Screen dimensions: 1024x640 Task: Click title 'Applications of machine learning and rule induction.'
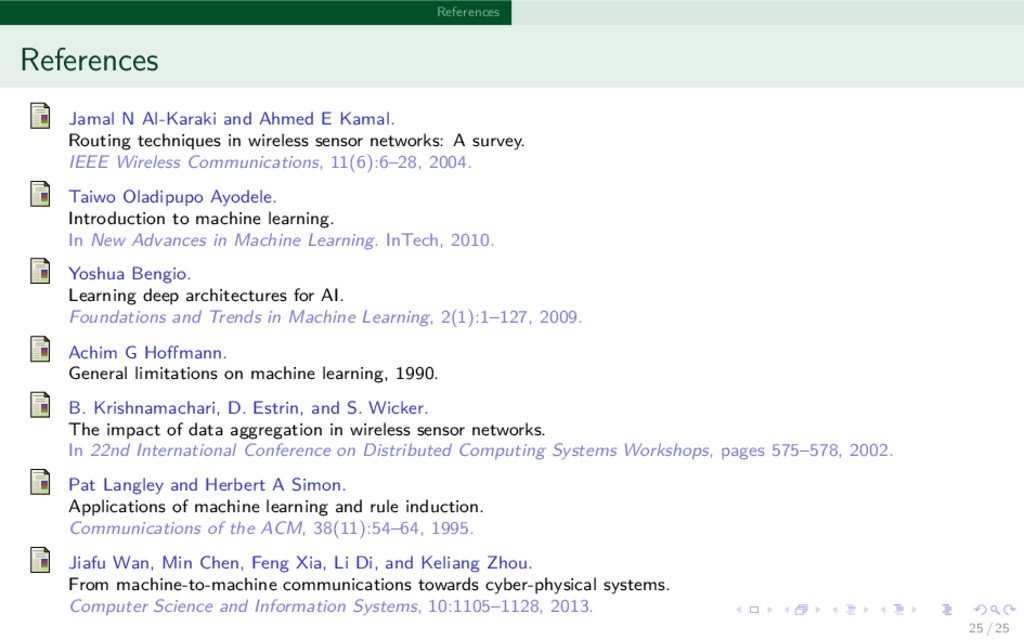276,507
